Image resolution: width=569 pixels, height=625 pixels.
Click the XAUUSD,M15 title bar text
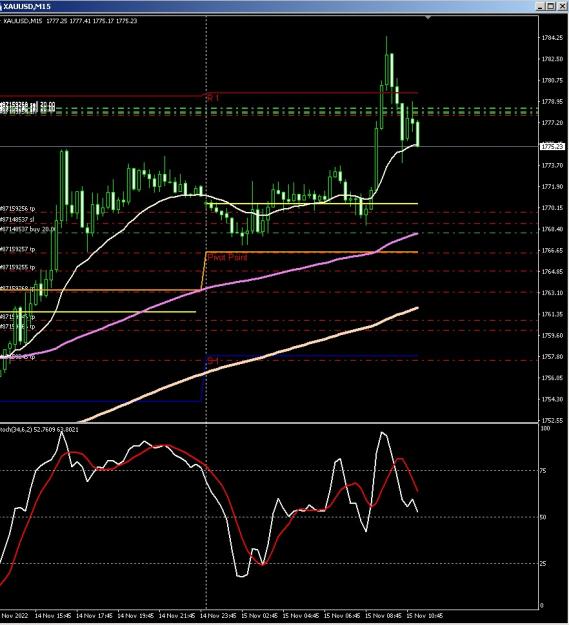(x=27, y=6)
